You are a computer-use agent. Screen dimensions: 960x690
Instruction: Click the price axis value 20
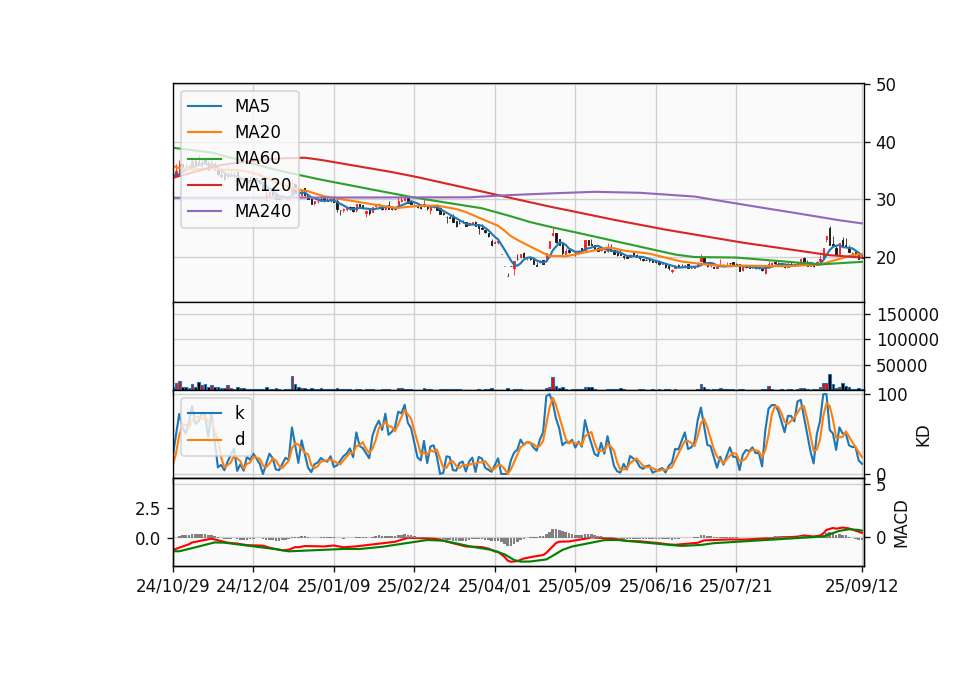pos(886,258)
